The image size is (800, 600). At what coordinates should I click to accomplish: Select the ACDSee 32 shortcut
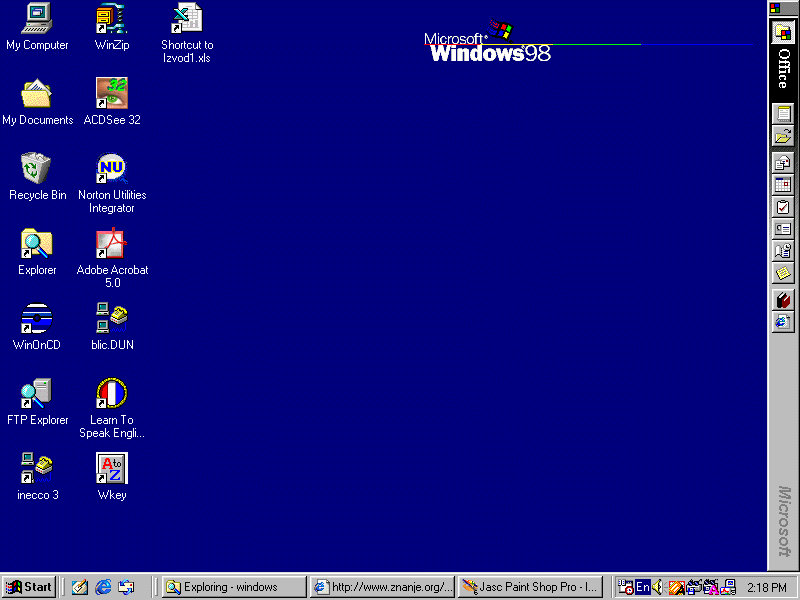[112, 93]
